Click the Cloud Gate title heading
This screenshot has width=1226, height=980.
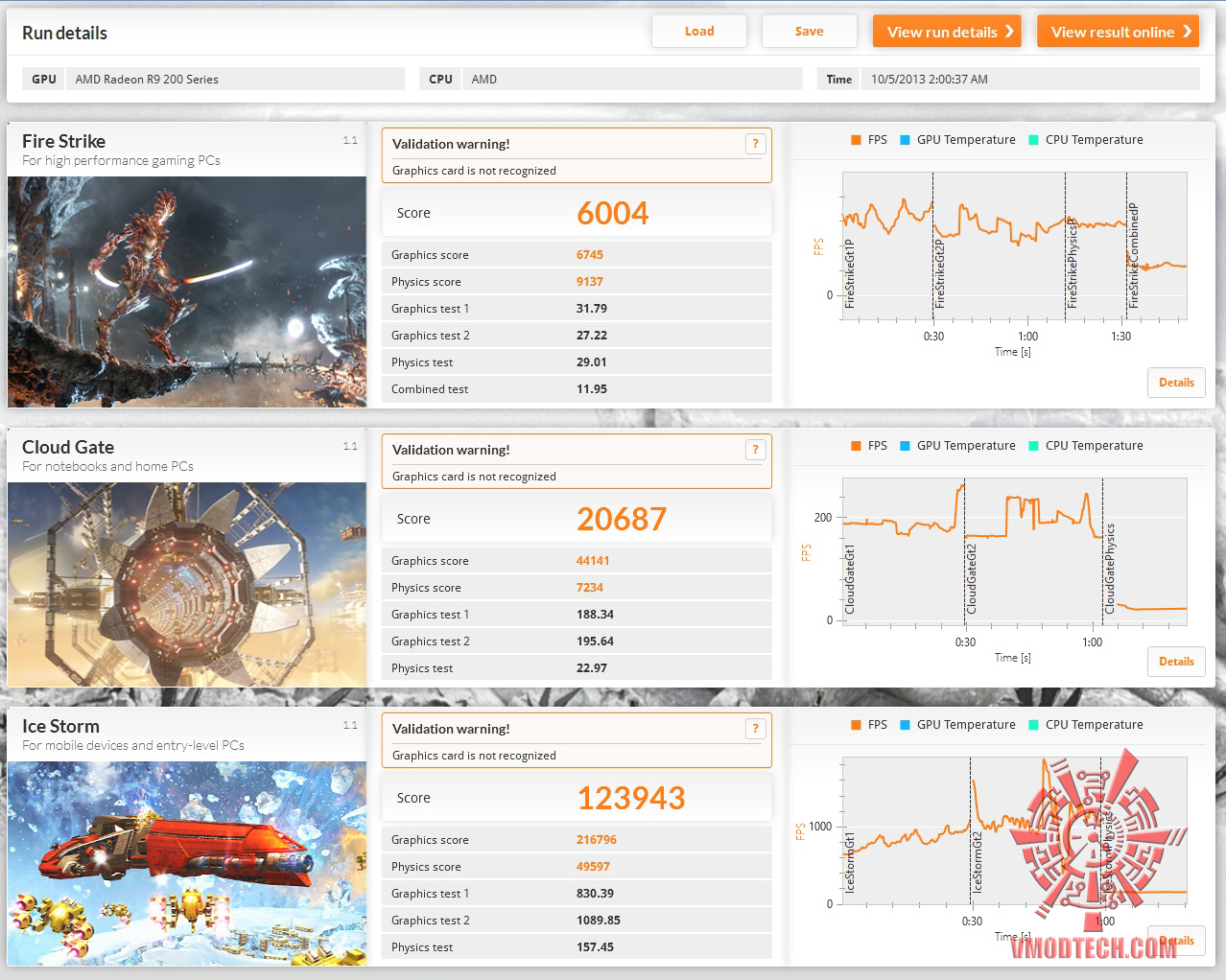[68, 447]
